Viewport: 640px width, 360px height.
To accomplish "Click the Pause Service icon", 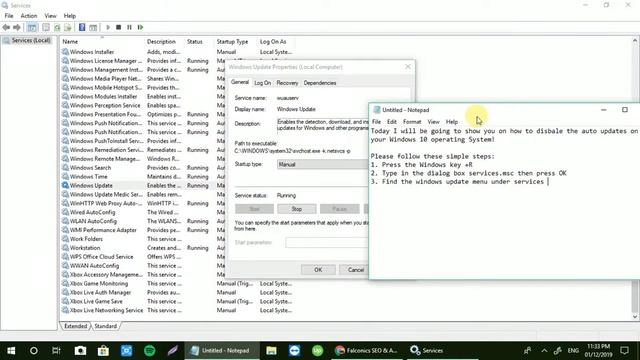I will 129,27.
